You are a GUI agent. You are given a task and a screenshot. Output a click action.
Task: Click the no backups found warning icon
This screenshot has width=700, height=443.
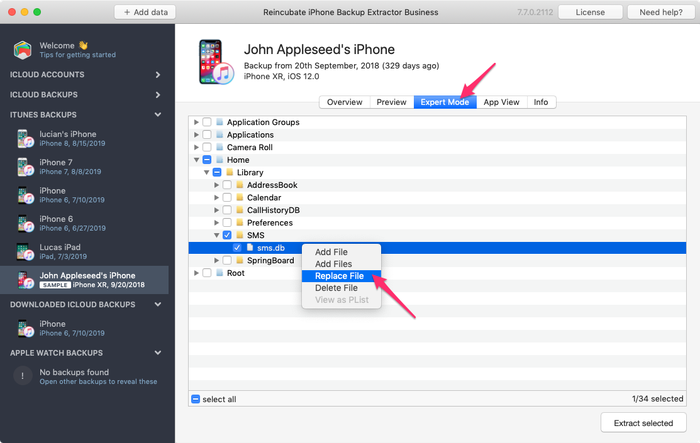coord(22,376)
